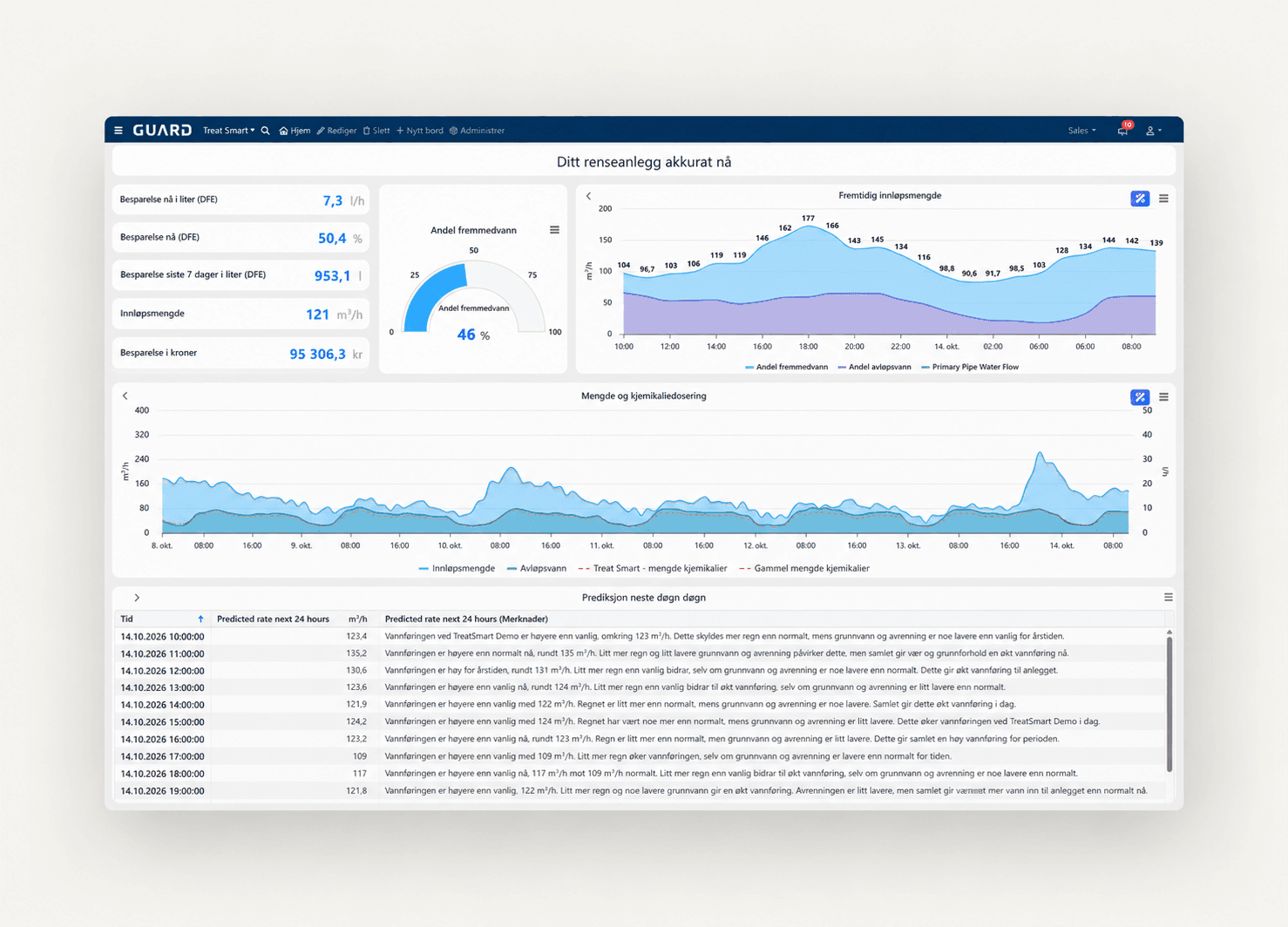Open Administrer settings
Image resolution: width=1288 pixels, height=927 pixels.
pos(478,131)
